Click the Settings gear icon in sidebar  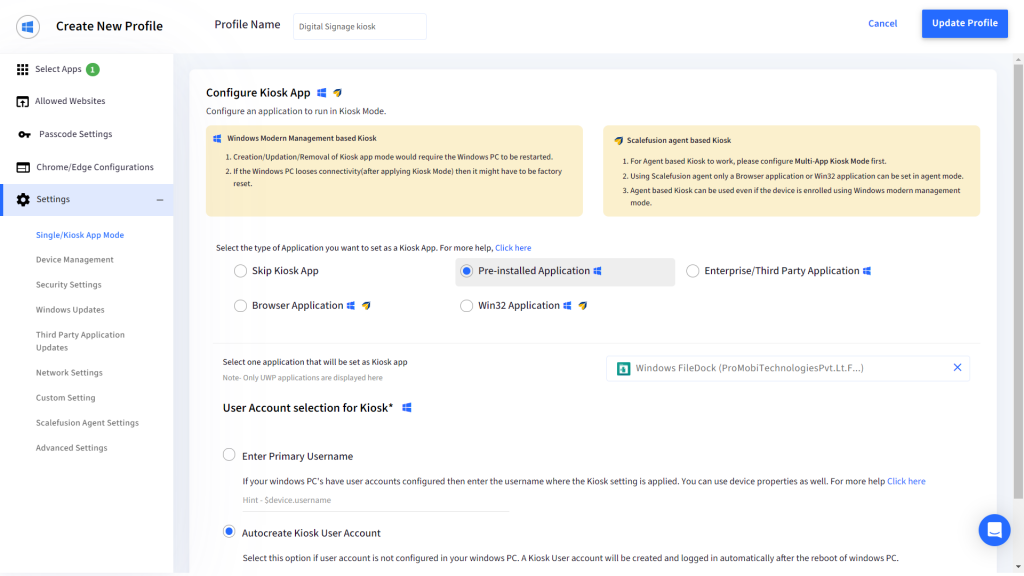click(23, 200)
